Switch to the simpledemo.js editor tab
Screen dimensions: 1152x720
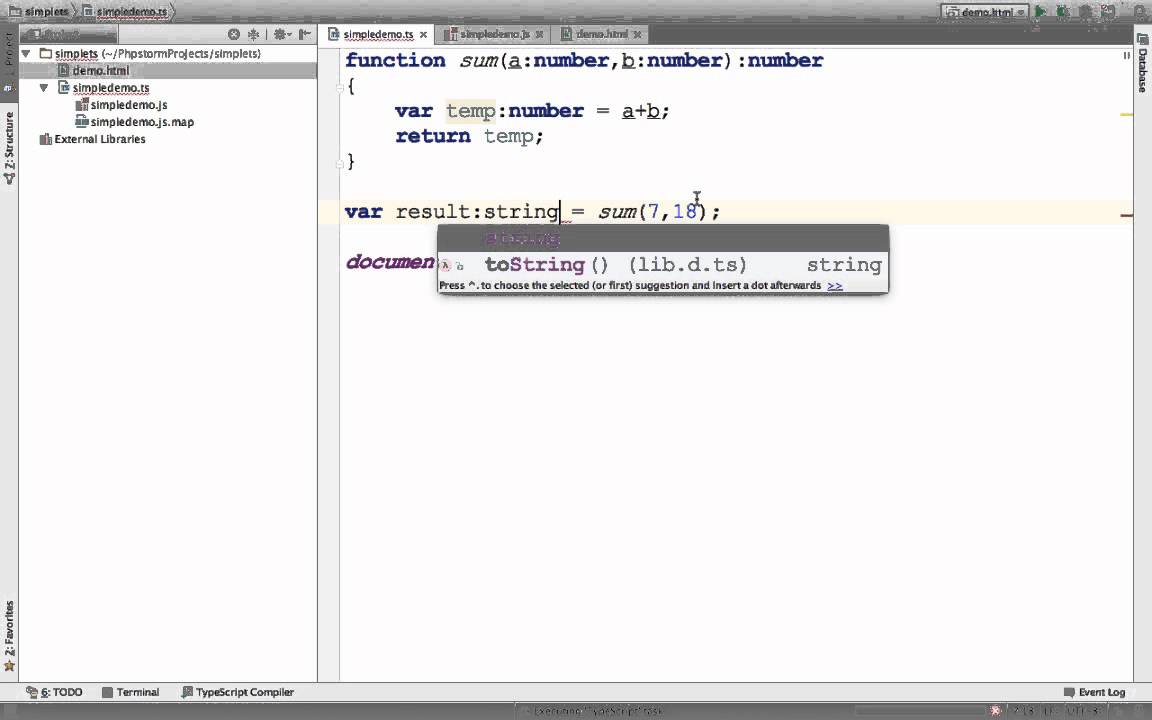494,35
